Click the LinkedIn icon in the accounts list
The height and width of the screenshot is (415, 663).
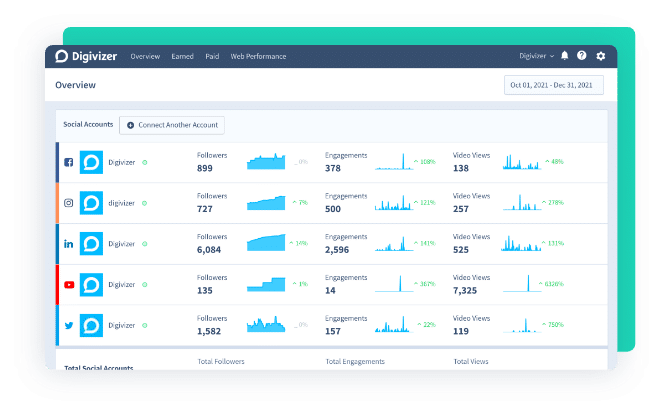(68, 244)
